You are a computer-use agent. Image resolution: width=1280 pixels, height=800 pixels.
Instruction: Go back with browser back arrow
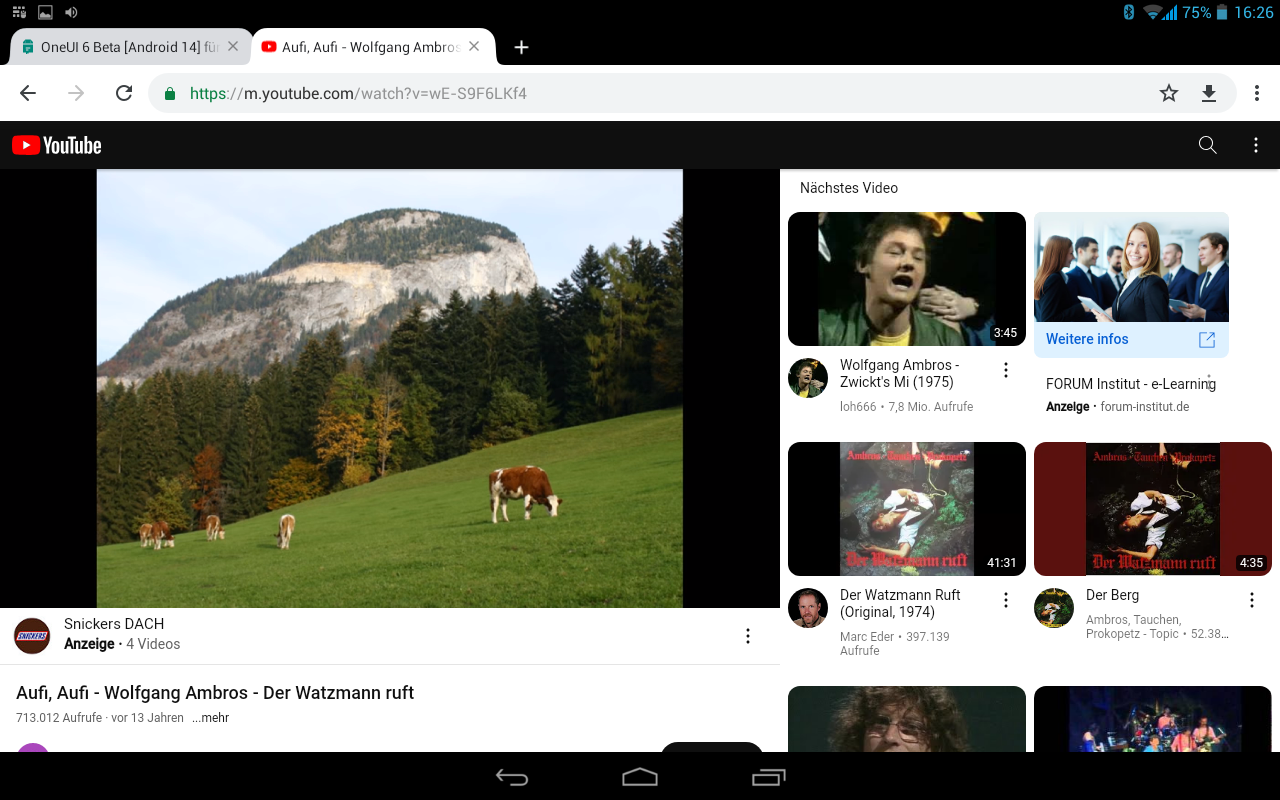[x=28, y=93]
